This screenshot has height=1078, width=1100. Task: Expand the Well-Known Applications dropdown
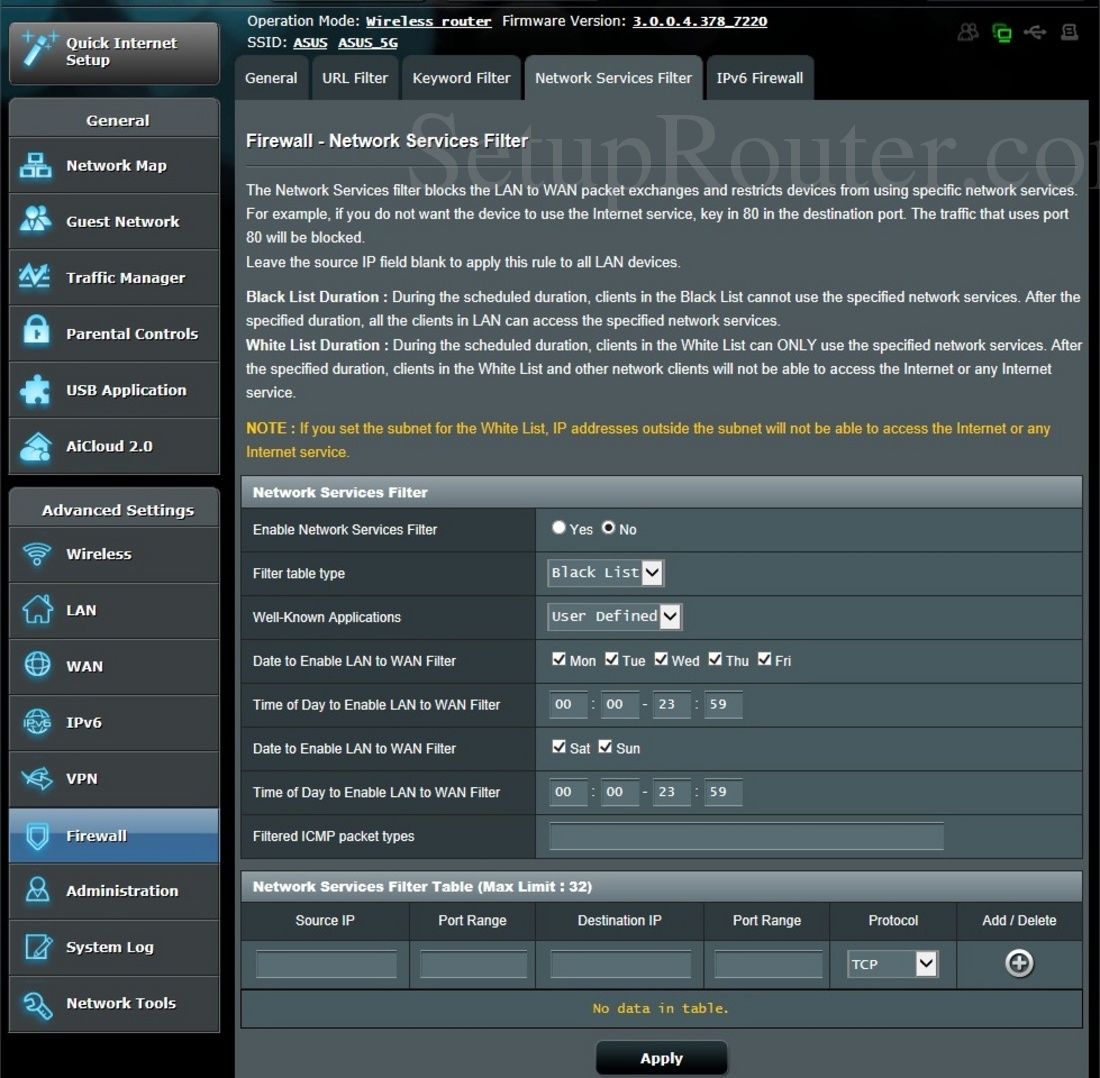(x=615, y=617)
